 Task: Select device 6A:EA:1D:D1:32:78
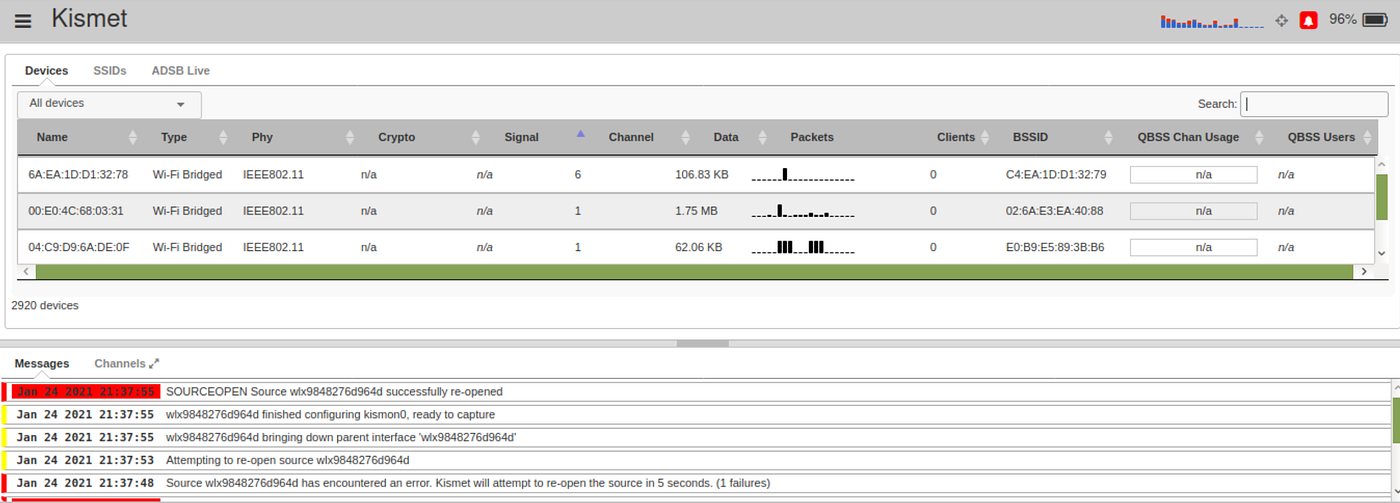click(78, 174)
